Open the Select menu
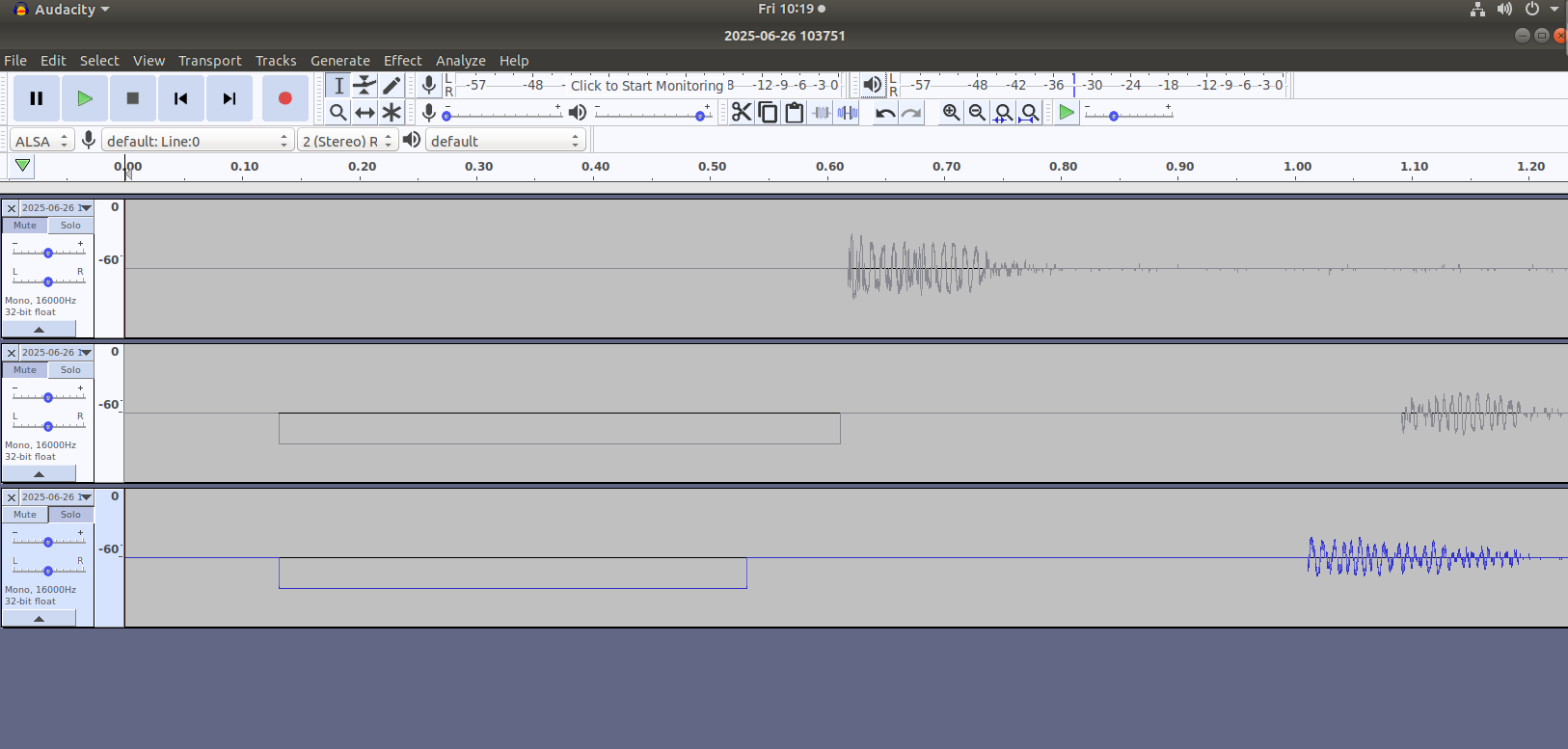 tap(99, 60)
